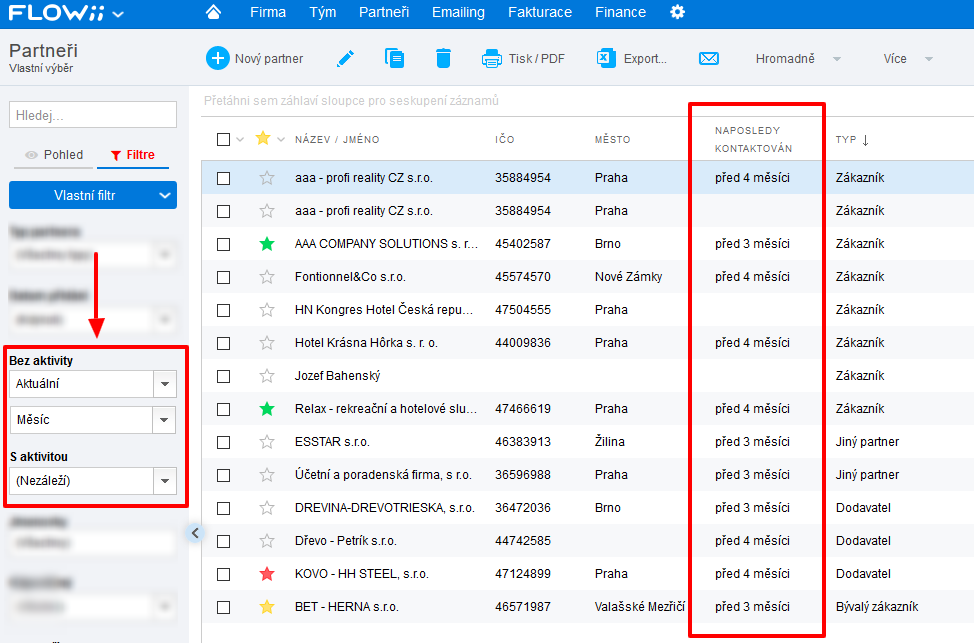
Task: Click the Export button
Action: 632,58
